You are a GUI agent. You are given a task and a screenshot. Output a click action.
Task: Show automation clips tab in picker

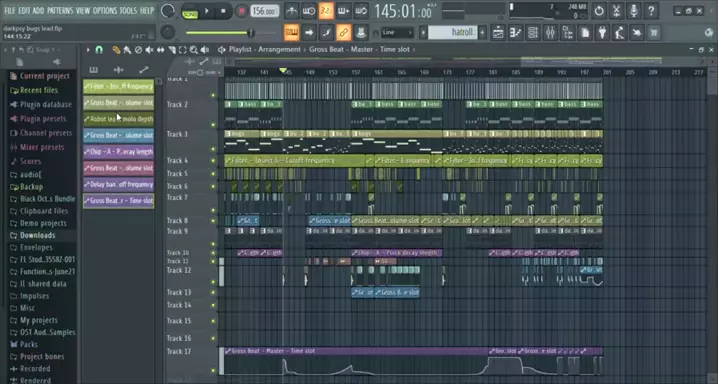(x=144, y=70)
